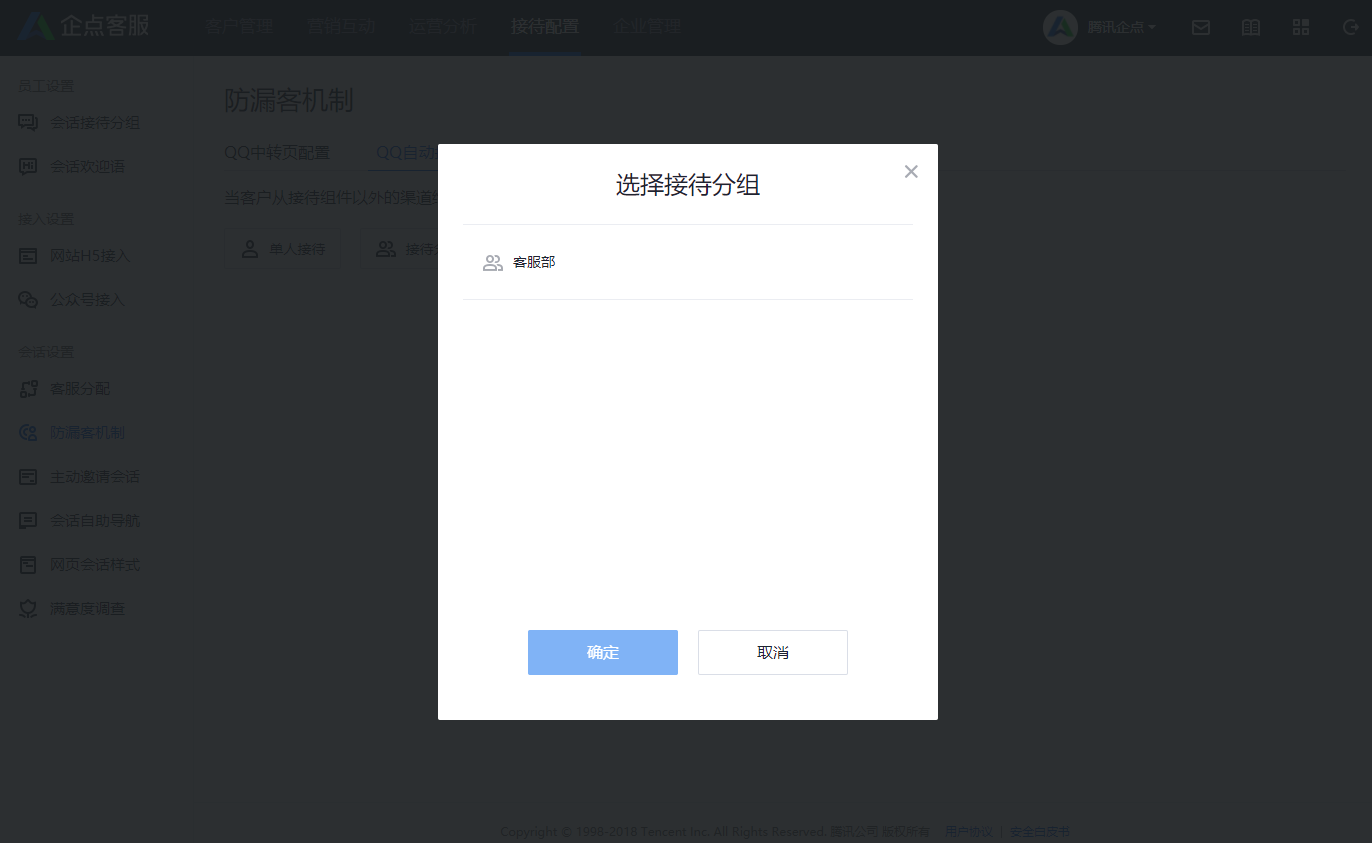Open 会话接待分组 in the sidebar
Image resolution: width=1372 pixels, height=843 pixels.
coord(80,123)
